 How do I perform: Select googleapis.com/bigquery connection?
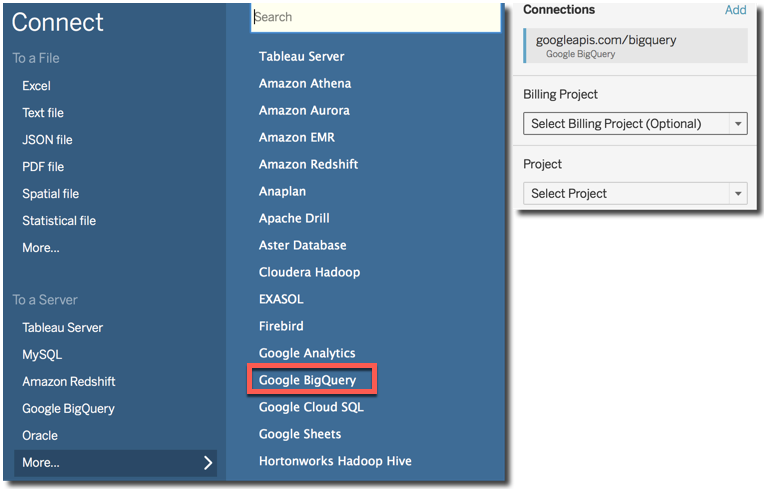point(635,45)
